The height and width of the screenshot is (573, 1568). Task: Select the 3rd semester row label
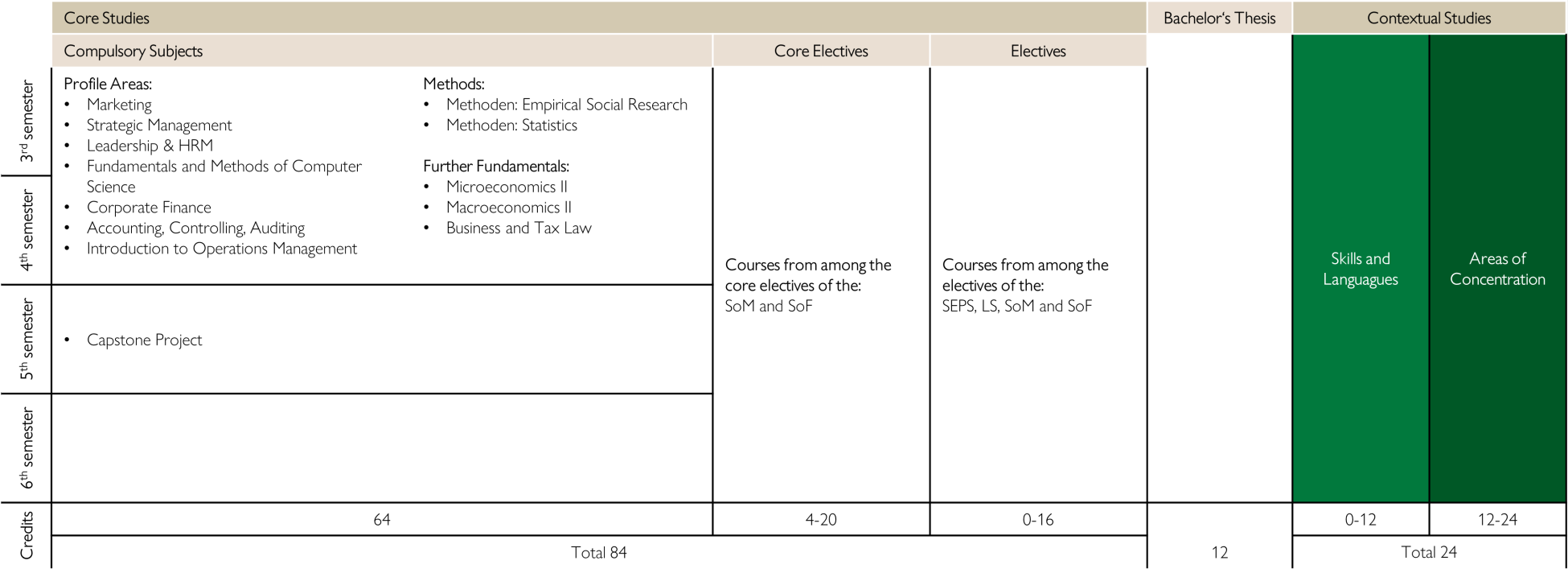click(27, 121)
